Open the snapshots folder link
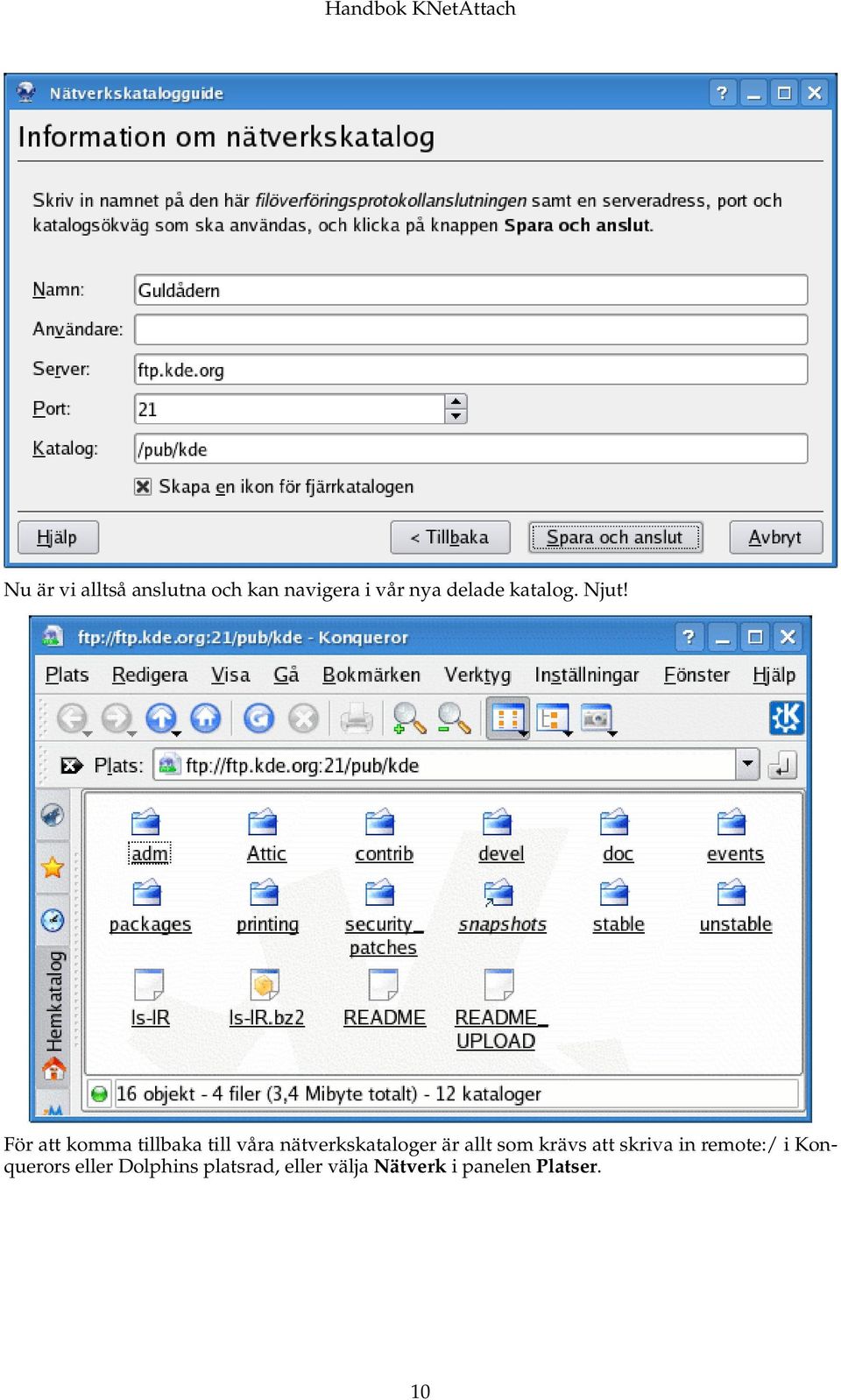This screenshot has height=1400, width=841. (501, 908)
